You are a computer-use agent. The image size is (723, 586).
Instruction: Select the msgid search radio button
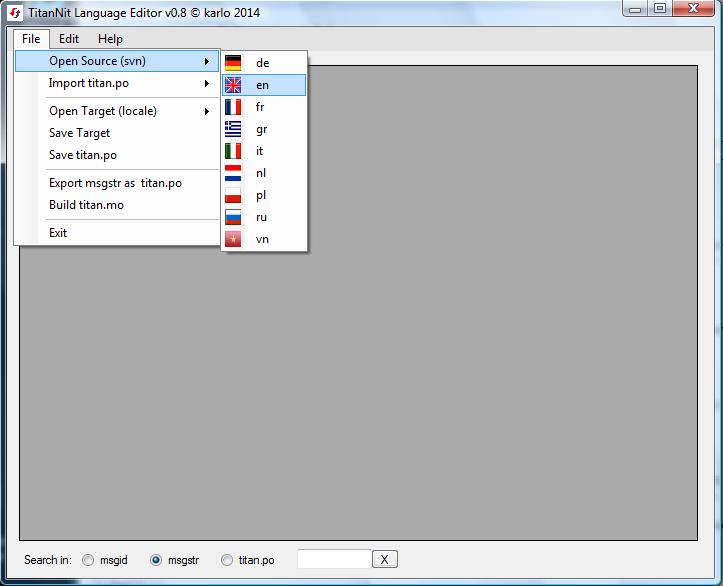(x=89, y=560)
